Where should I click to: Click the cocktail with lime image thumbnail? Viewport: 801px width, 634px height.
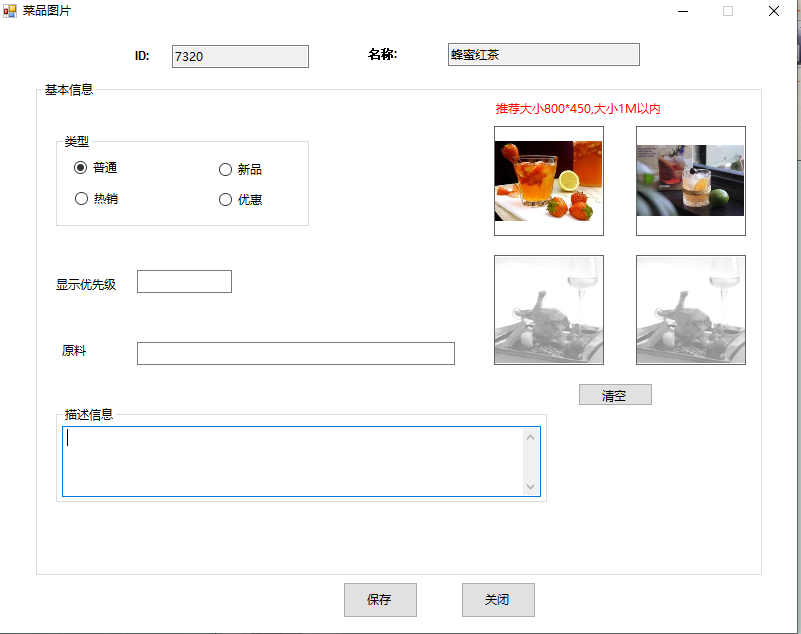coord(691,181)
